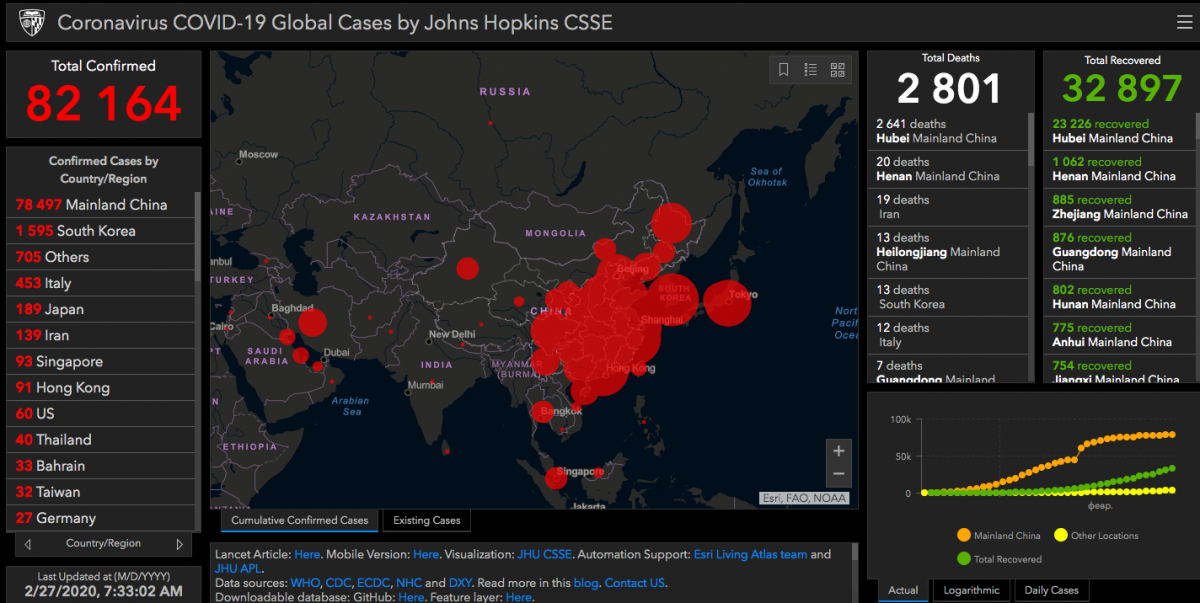Screen dimensions: 1200x603
Task: Switch to Existing Cases tab
Action: coord(427,520)
